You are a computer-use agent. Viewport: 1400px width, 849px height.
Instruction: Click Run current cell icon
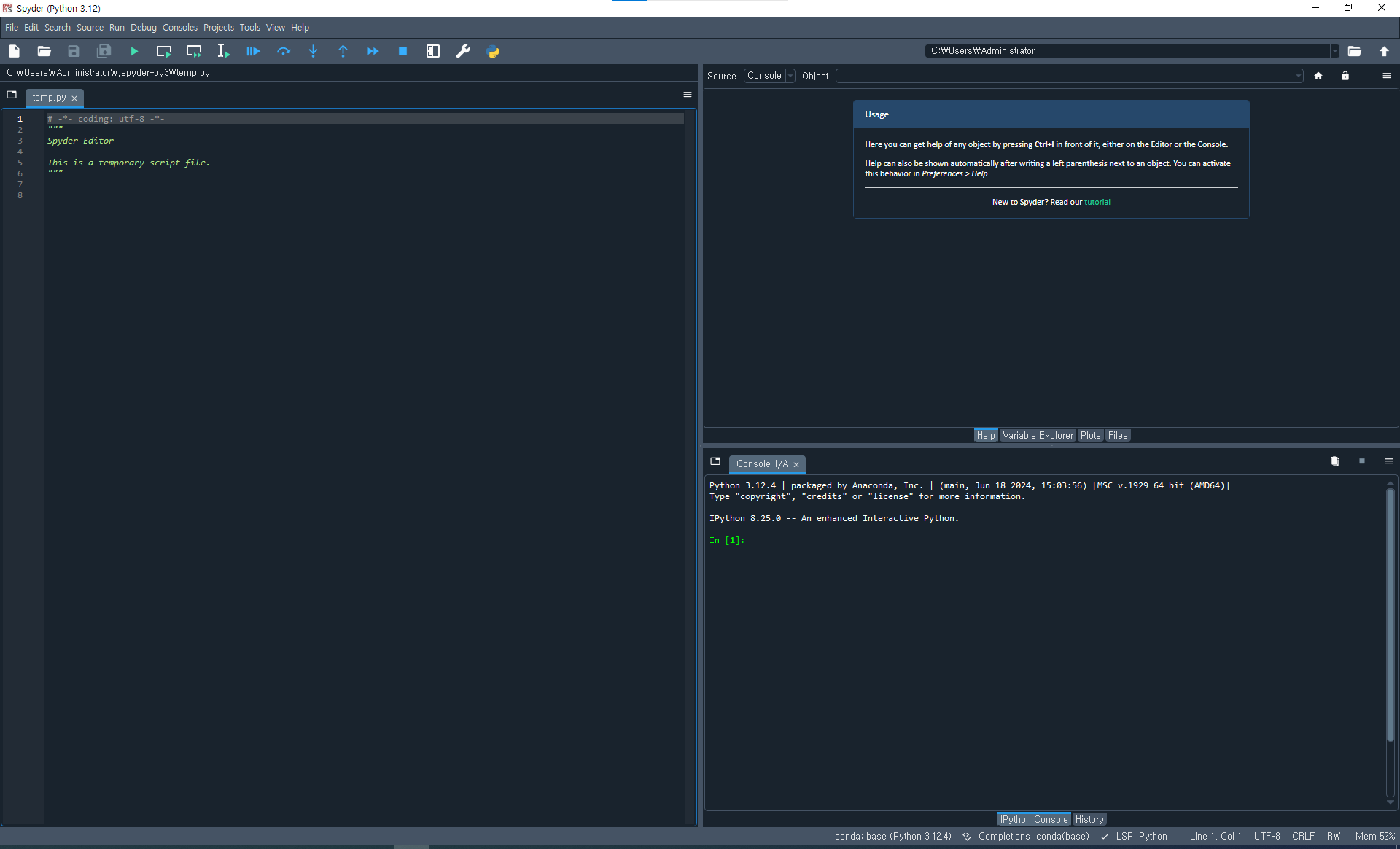[164, 51]
